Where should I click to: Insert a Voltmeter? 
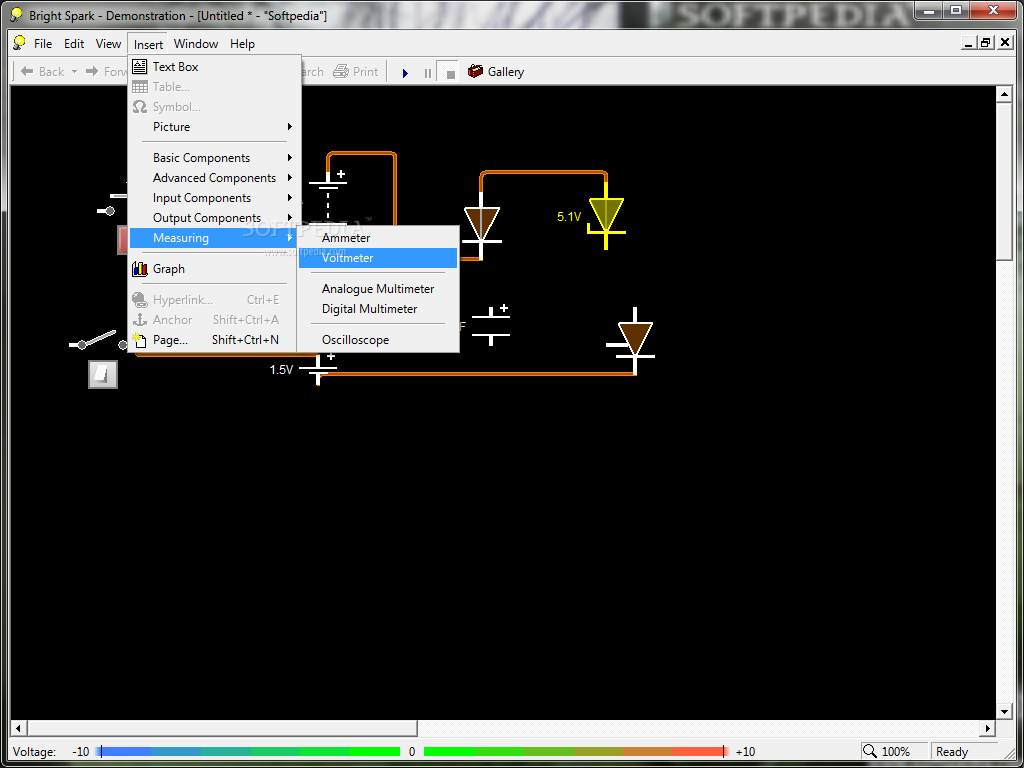click(x=379, y=258)
